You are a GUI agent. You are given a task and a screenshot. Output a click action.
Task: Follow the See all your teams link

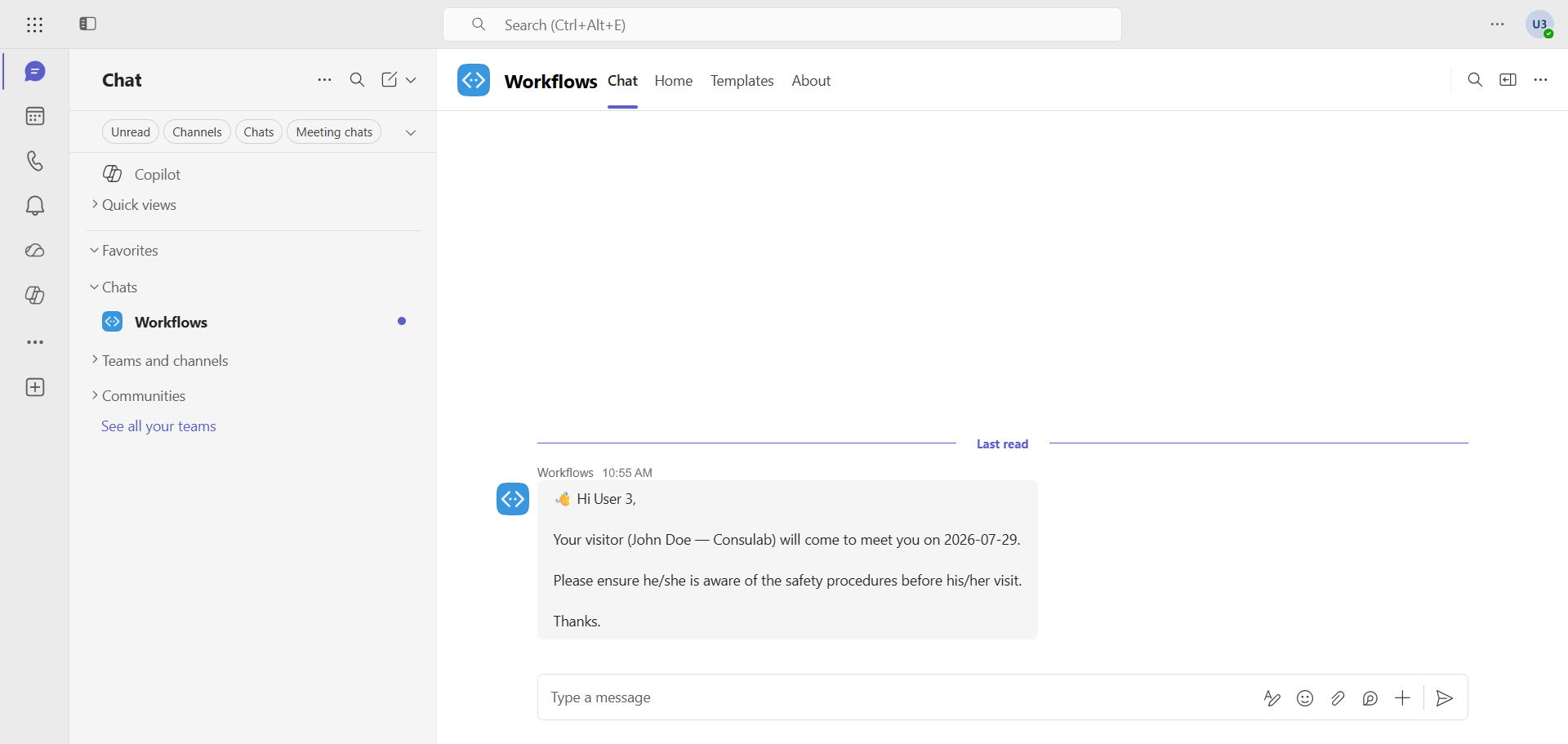tap(158, 426)
